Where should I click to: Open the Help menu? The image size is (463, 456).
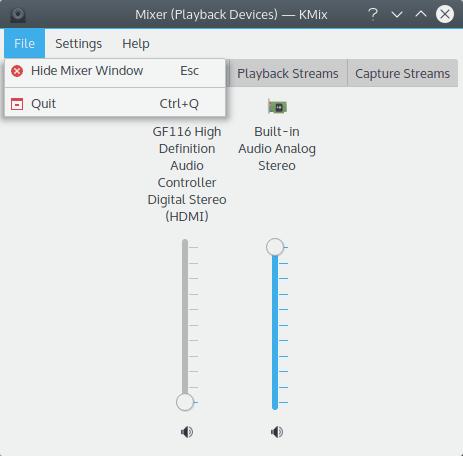[136, 43]
